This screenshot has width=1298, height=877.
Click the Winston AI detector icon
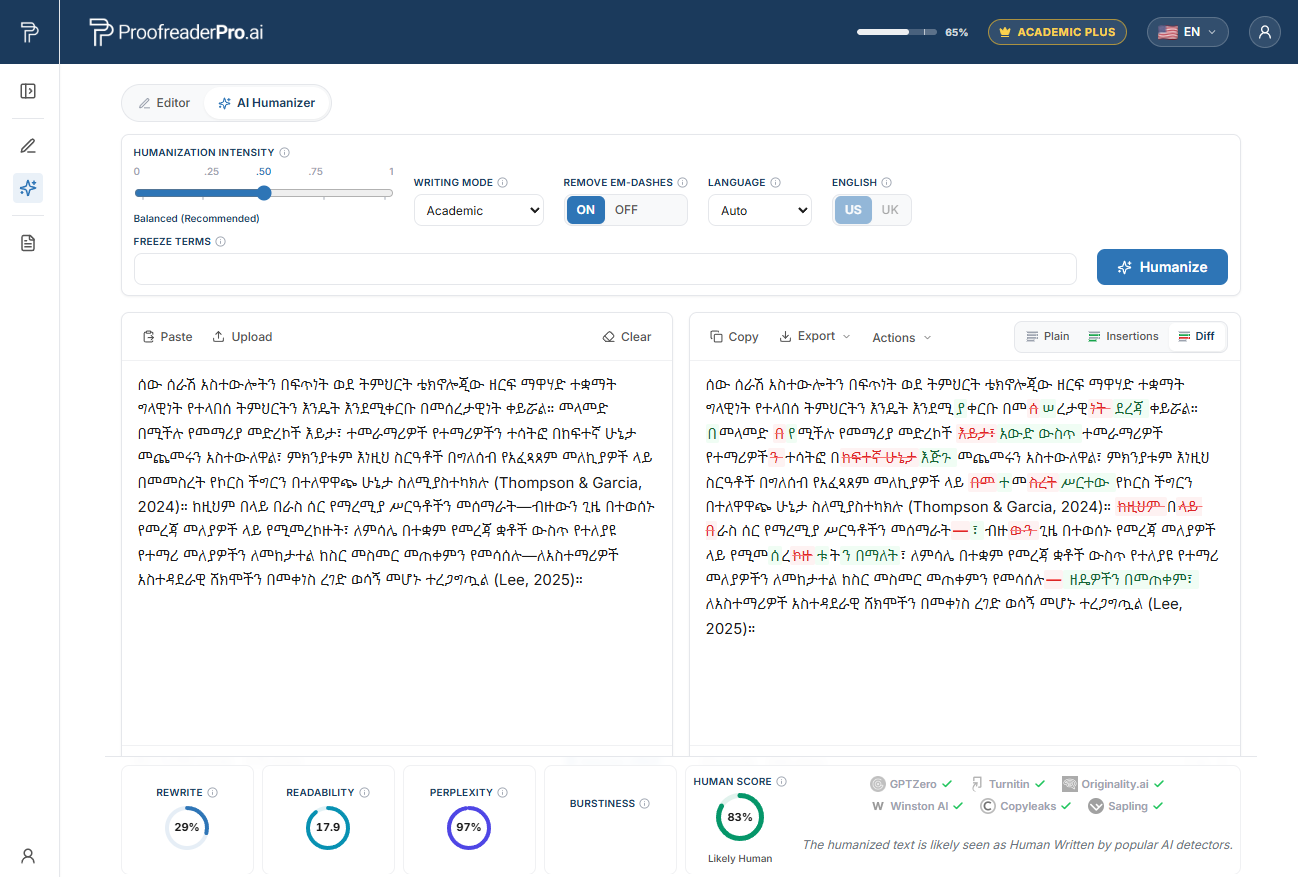click(878, 806)
